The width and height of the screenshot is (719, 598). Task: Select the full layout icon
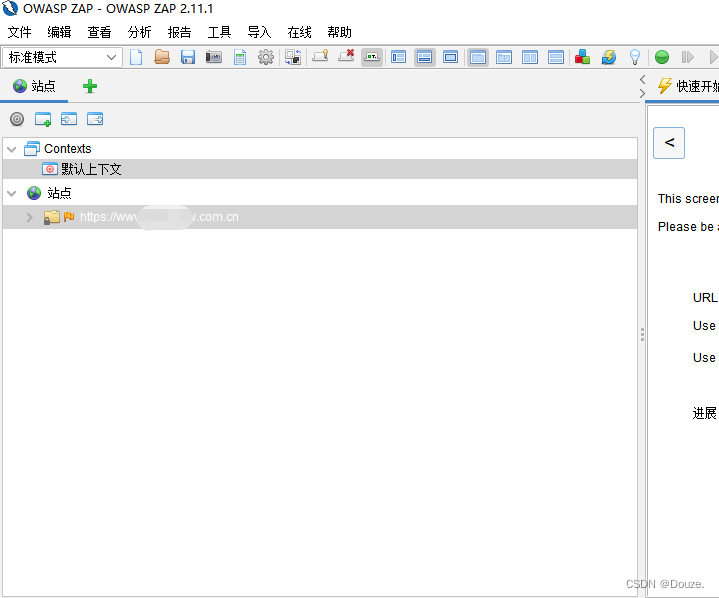[x=451, y=57]
